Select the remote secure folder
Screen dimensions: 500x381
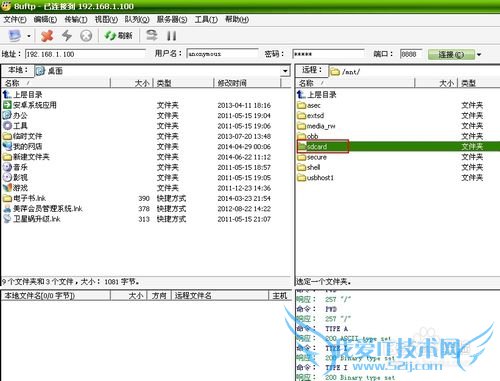(x=312, y=157)
